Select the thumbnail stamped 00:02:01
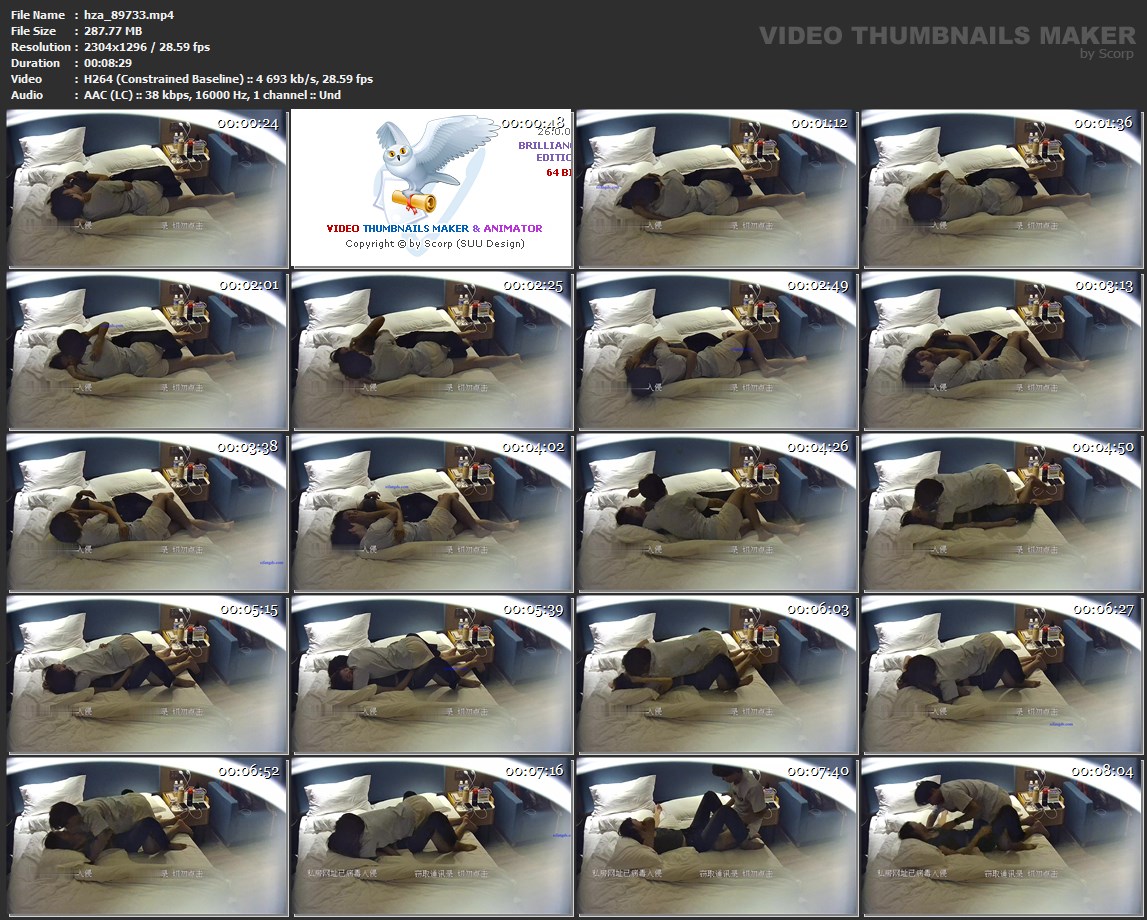The height and width of the screenshot is (920, 1147). (147, 350)
